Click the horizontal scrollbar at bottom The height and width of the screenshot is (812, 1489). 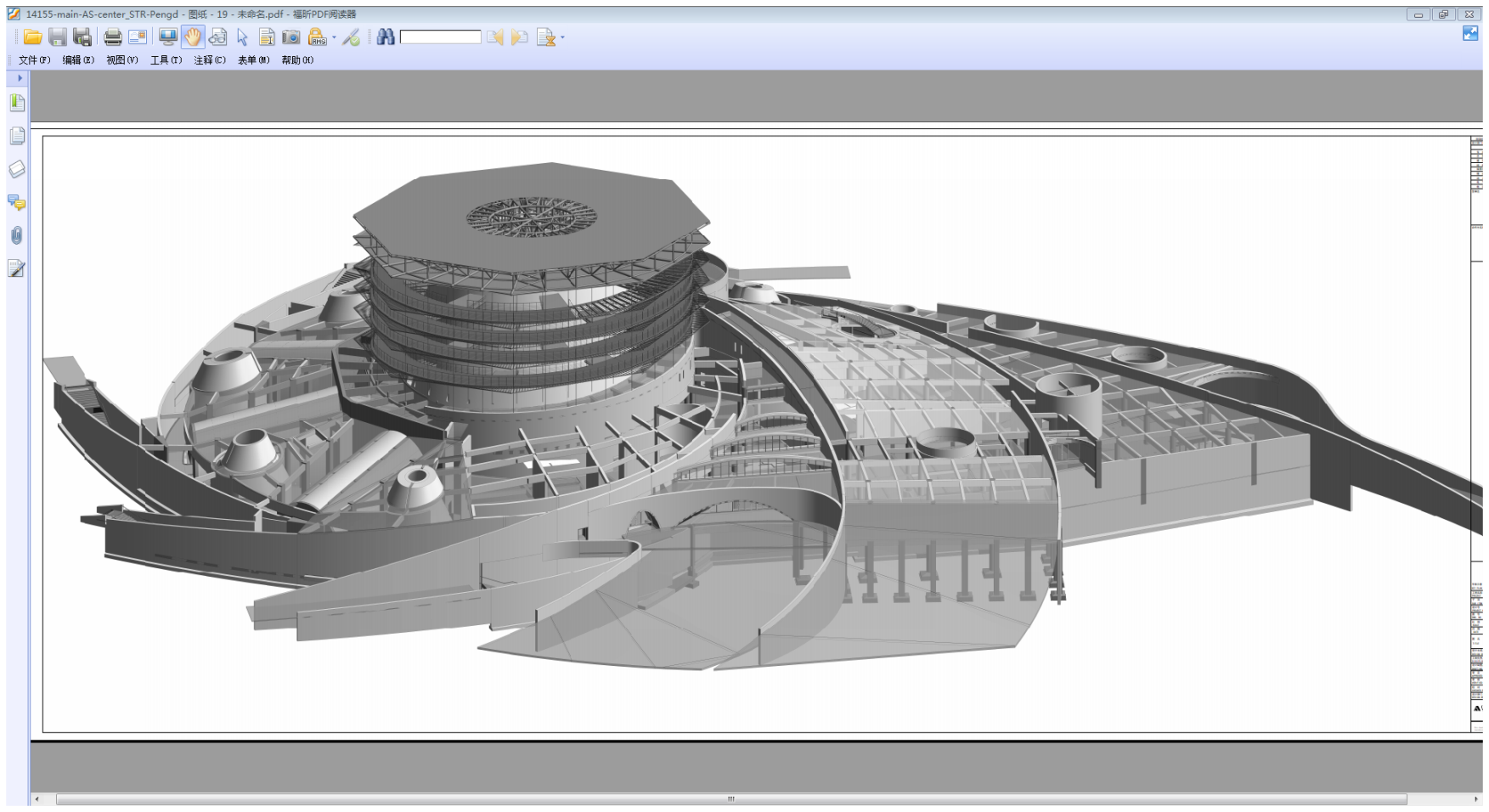pos(730,799)
